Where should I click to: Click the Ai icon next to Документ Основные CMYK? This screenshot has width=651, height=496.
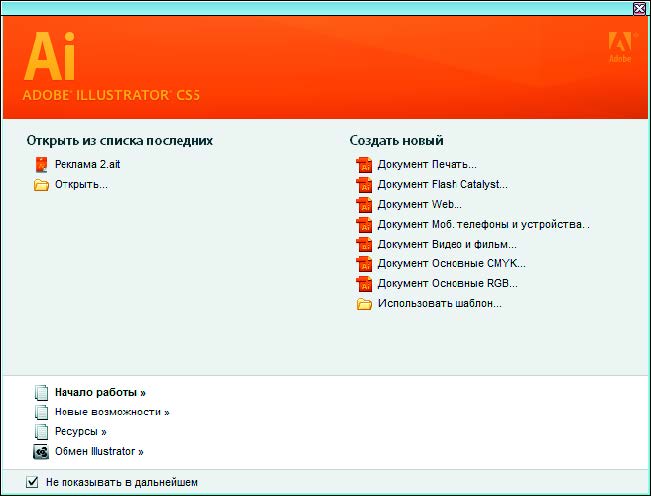tap(364, 264)
